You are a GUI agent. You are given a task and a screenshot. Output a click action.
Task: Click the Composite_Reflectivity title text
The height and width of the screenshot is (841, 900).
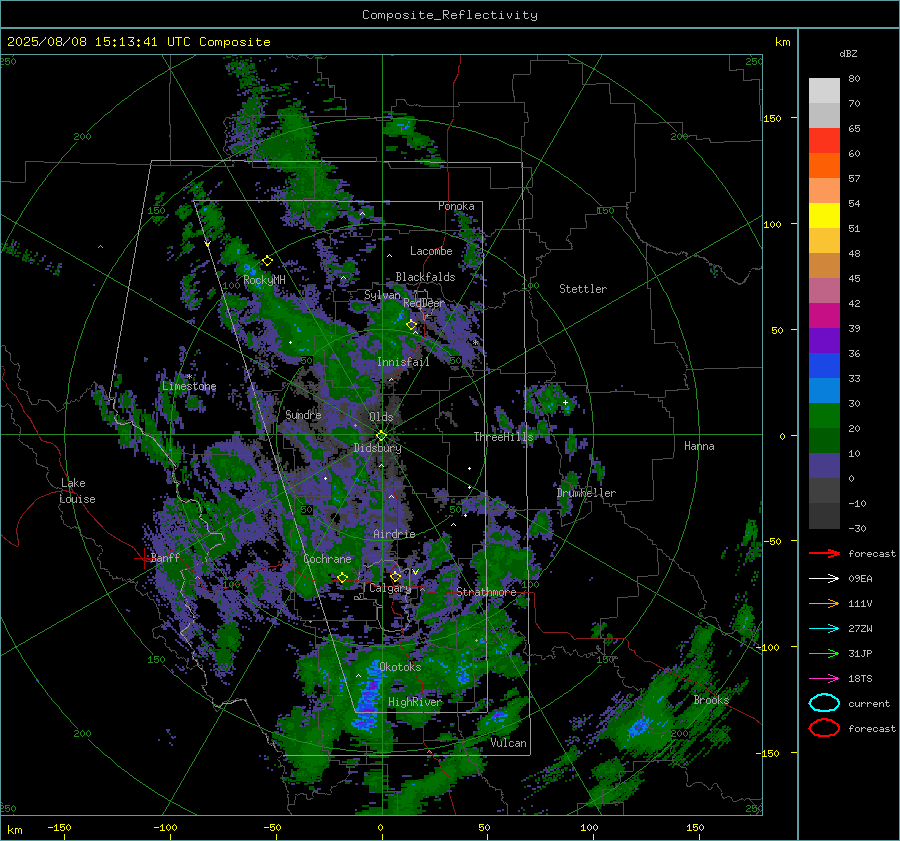point(450,15)
